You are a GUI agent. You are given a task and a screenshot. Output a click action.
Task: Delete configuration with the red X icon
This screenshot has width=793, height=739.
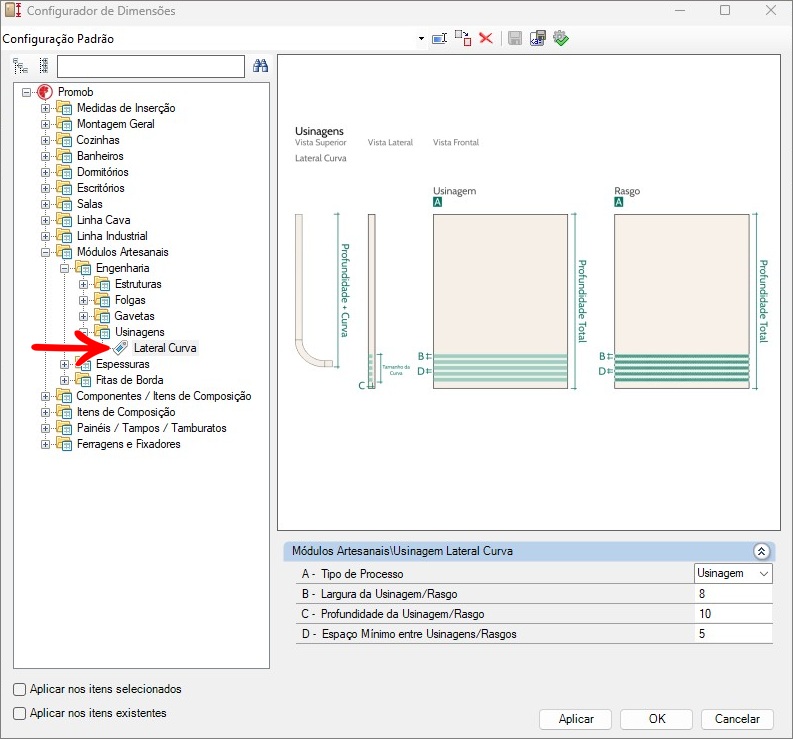pyautogui.click(x=486, y=38)
